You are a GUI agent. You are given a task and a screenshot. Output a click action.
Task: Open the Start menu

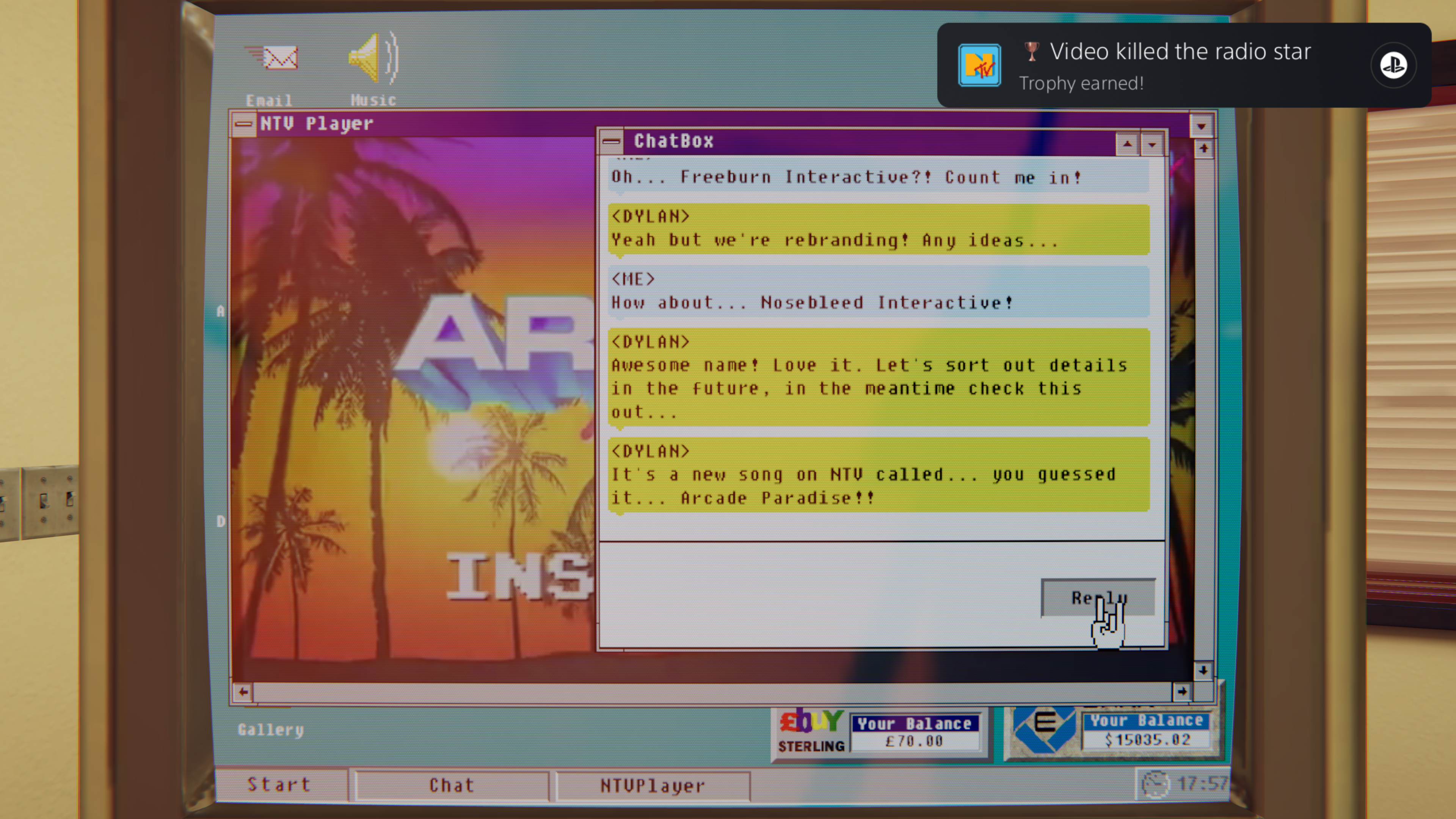[279, 784]
